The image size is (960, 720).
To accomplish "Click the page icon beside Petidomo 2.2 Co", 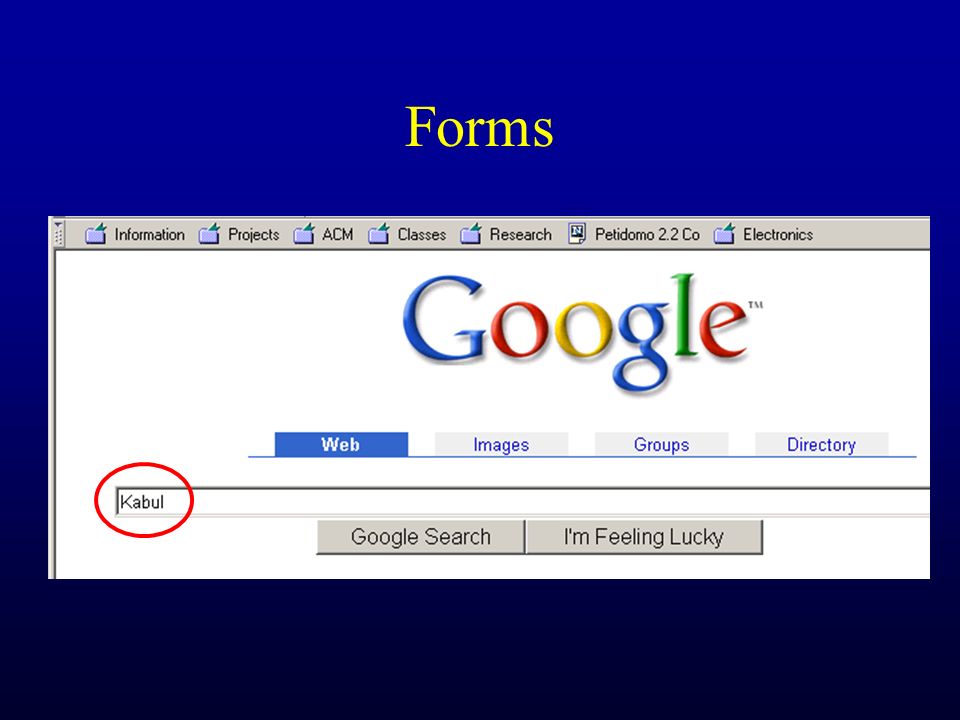I will tap(577, 234).
